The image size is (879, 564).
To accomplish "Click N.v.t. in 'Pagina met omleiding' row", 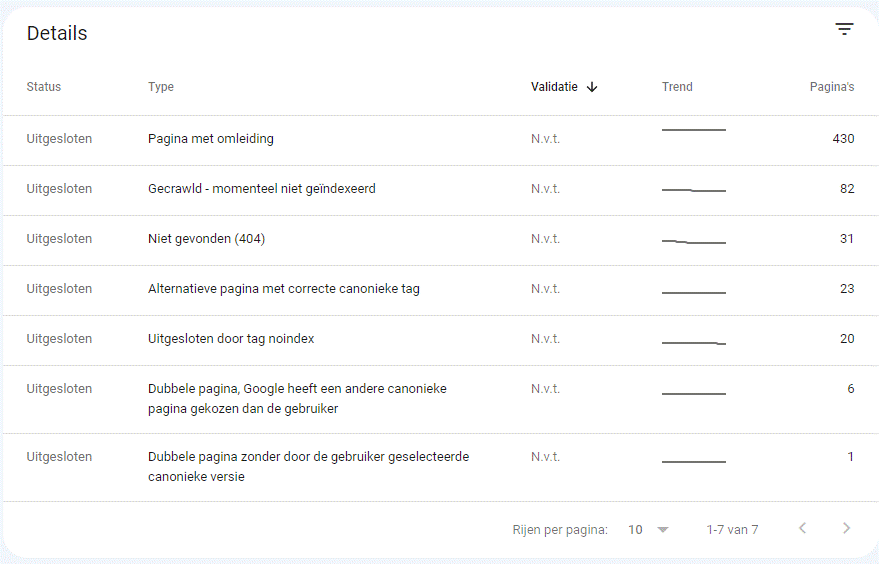I will click(545, 139).
